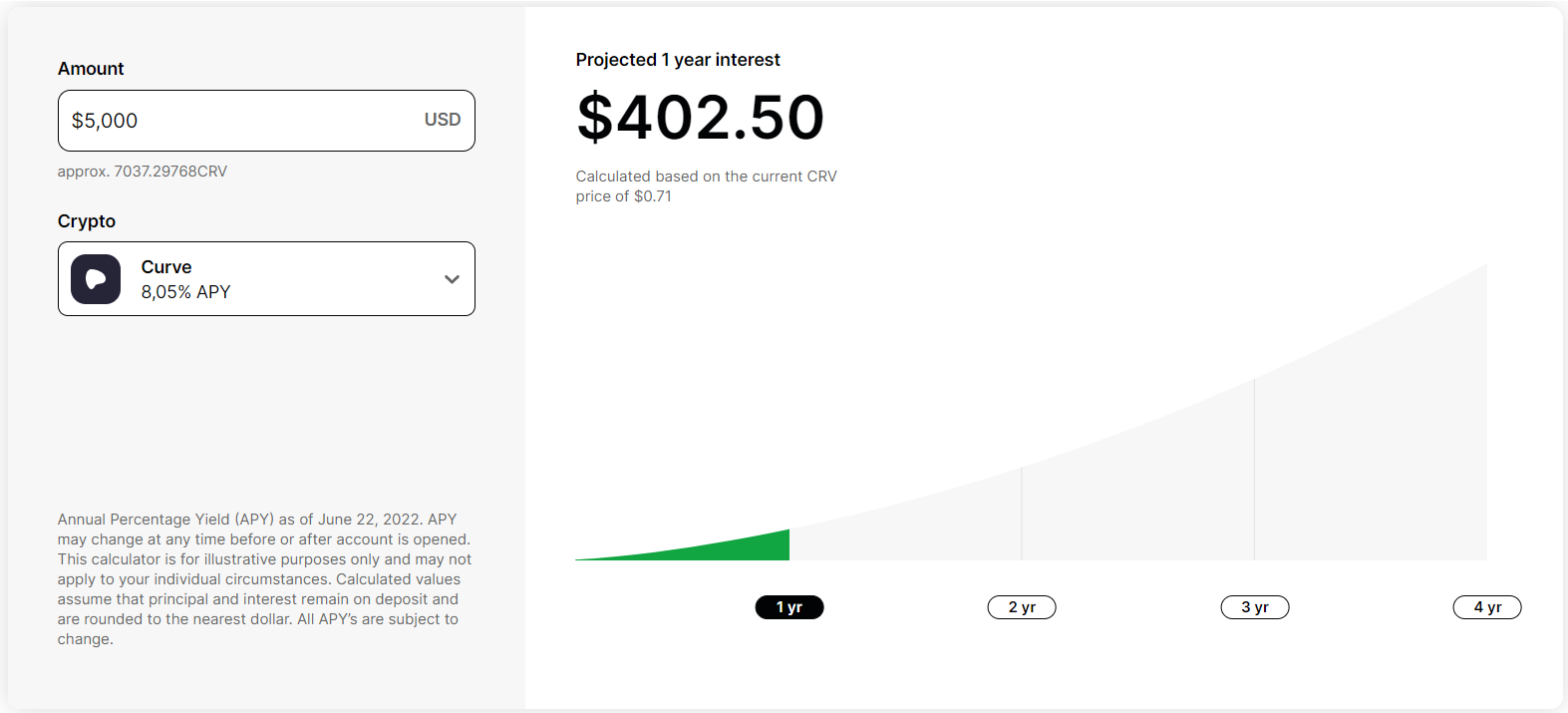Click the Projected 1 year interest heading
Screen dimensions: 1568x713
click(678, 60)
